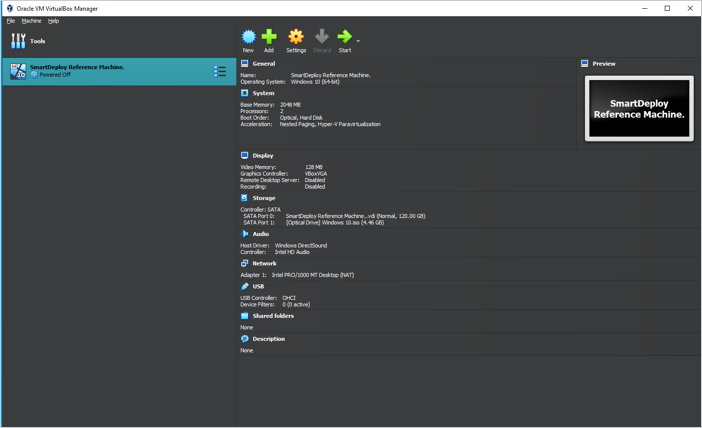Click the Shared folders section icon
The width and height of the screenshot is (702, 428).
pyautogui.click(x=244, y=316)
